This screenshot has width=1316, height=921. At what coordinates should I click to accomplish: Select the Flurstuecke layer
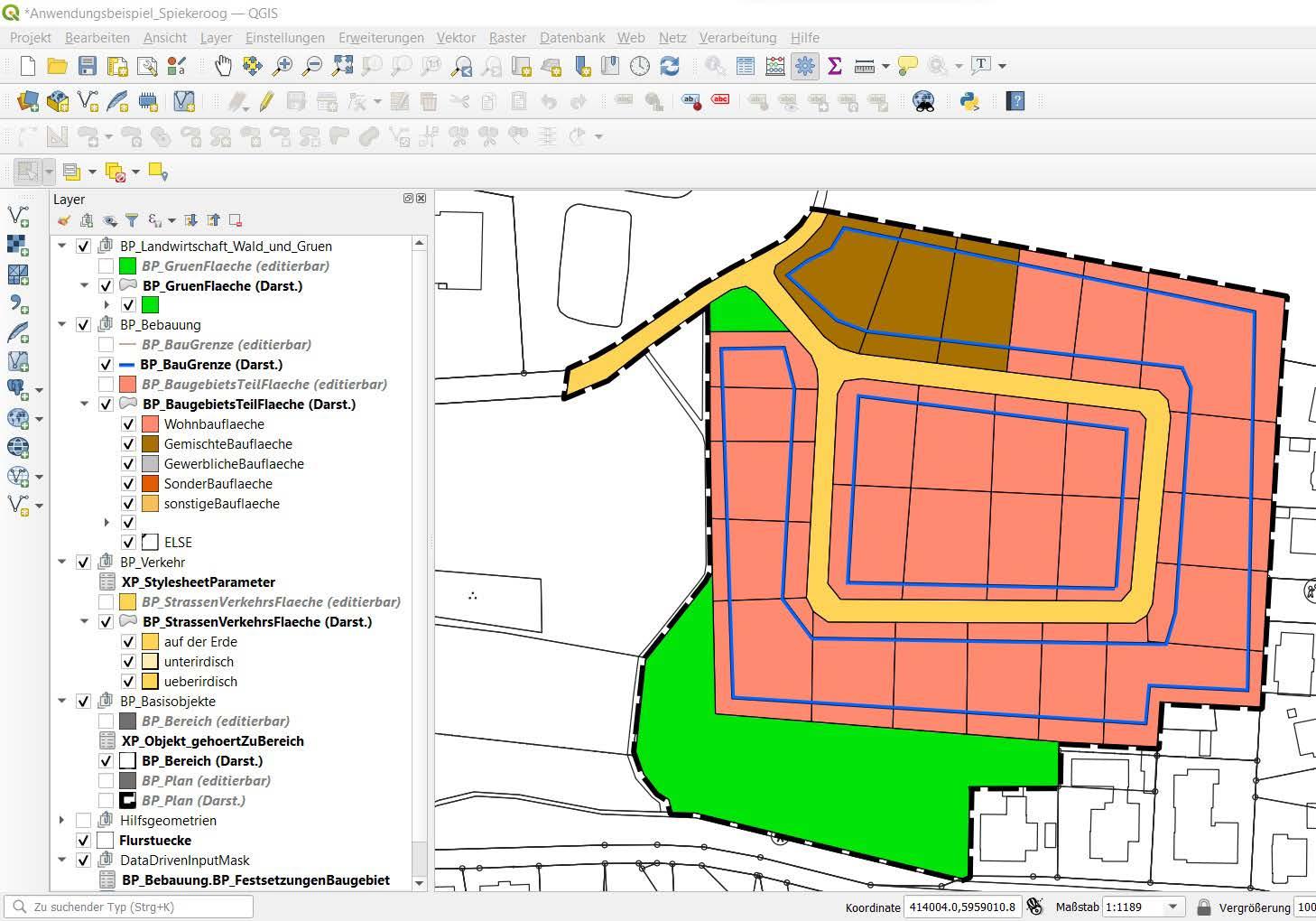(x=155, y=841)
